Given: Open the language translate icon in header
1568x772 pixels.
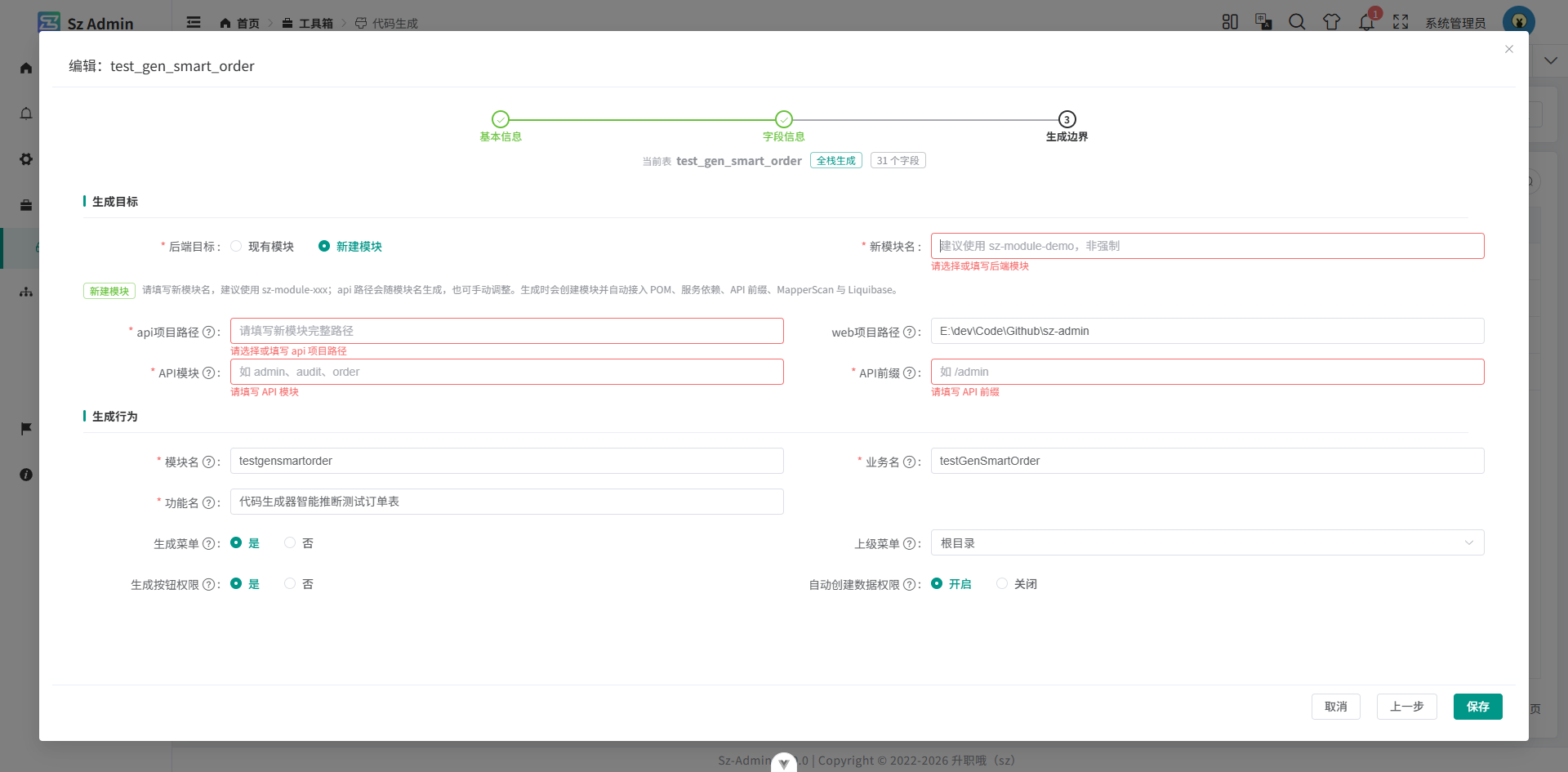Looking at the screenshot, I should [x=1263, y=22].
